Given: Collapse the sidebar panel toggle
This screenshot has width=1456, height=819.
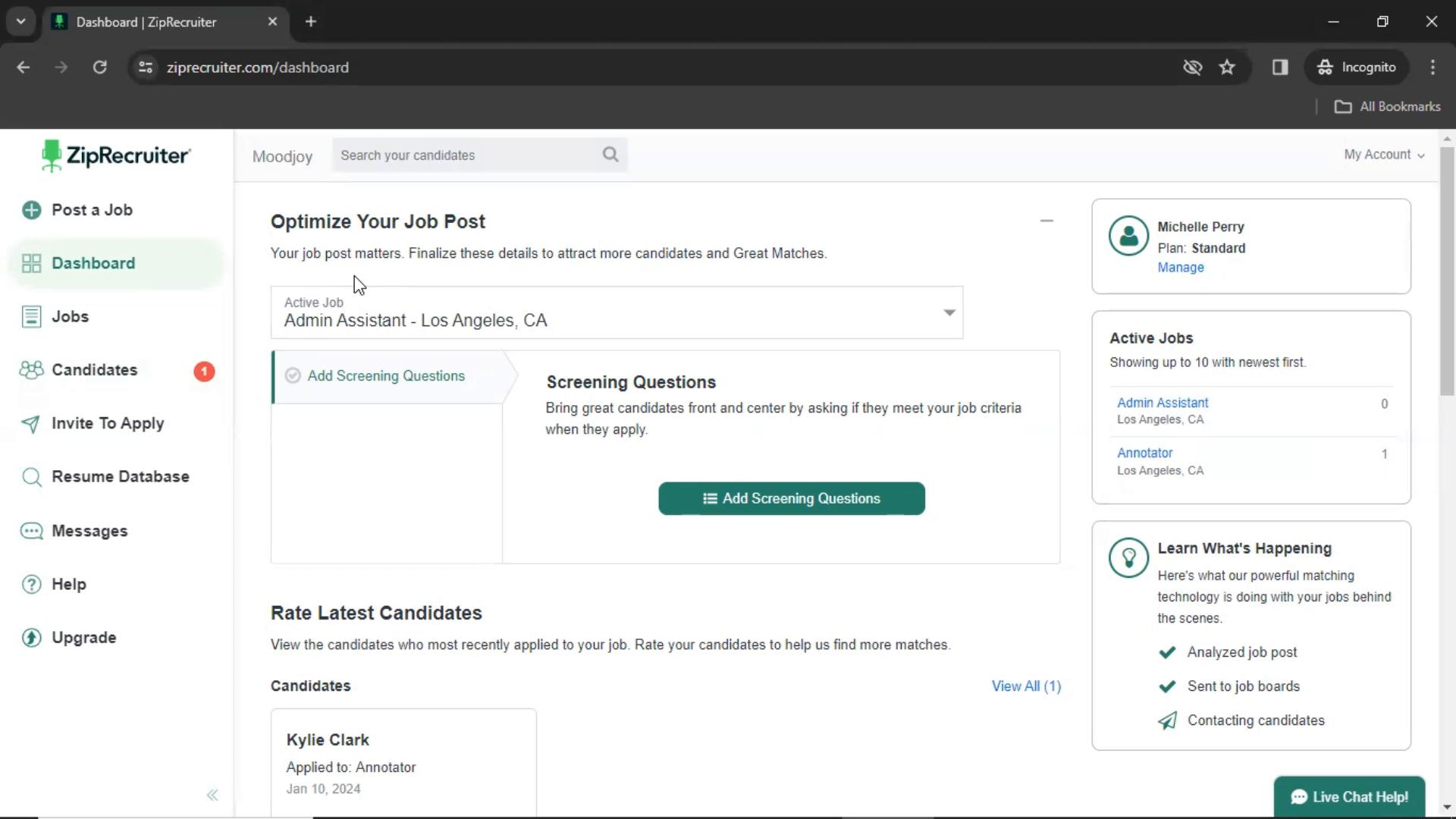Looking at the screenshot, I should click(x=211, y=795).
